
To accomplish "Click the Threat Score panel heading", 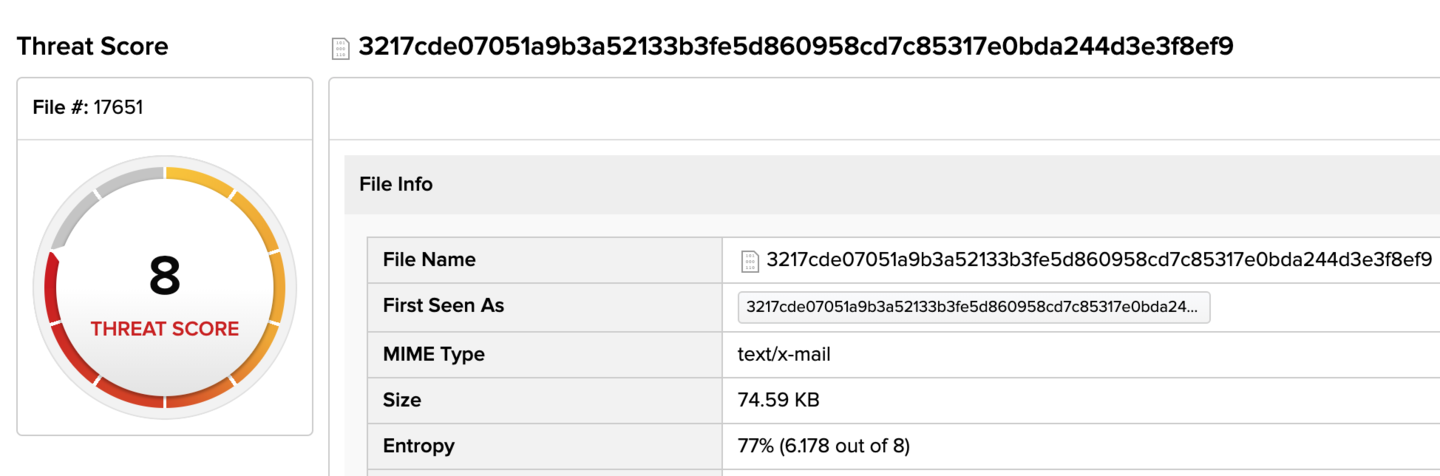I will point(92,46).
